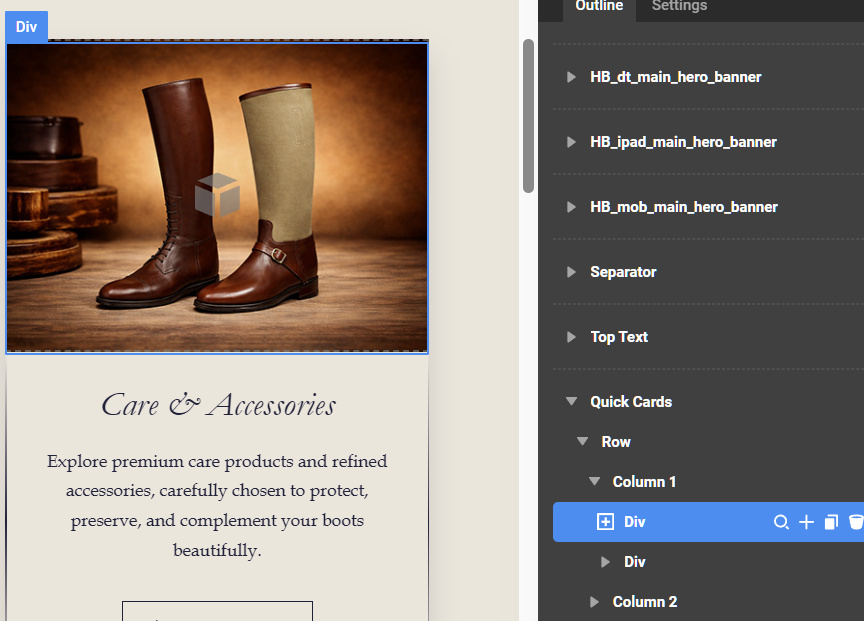Duplicate the selected Div using the copy icon
This screenshot has width=864, height=621.
click(830, 522)
